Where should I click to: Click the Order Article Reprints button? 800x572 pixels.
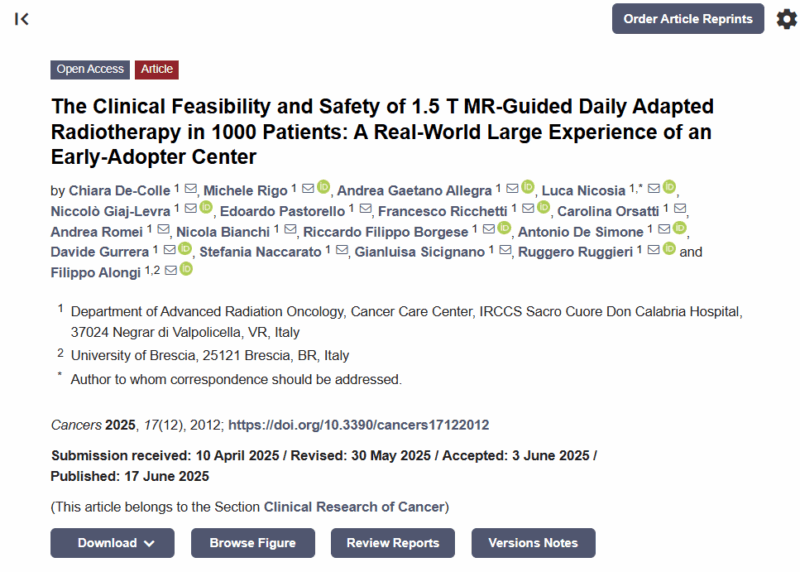pos(688,19)
